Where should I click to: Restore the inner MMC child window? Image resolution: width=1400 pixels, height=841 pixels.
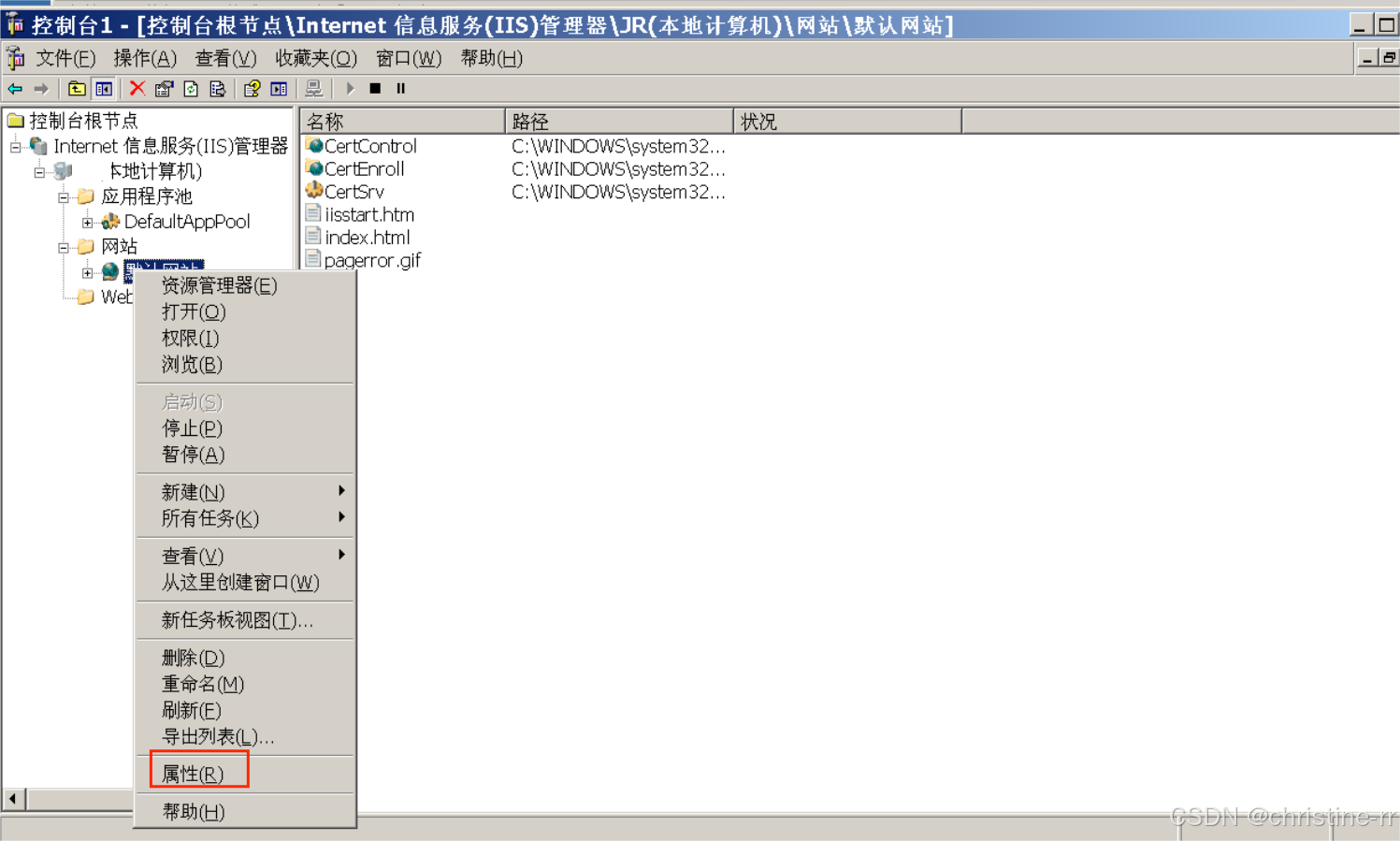click(1389, 58)
